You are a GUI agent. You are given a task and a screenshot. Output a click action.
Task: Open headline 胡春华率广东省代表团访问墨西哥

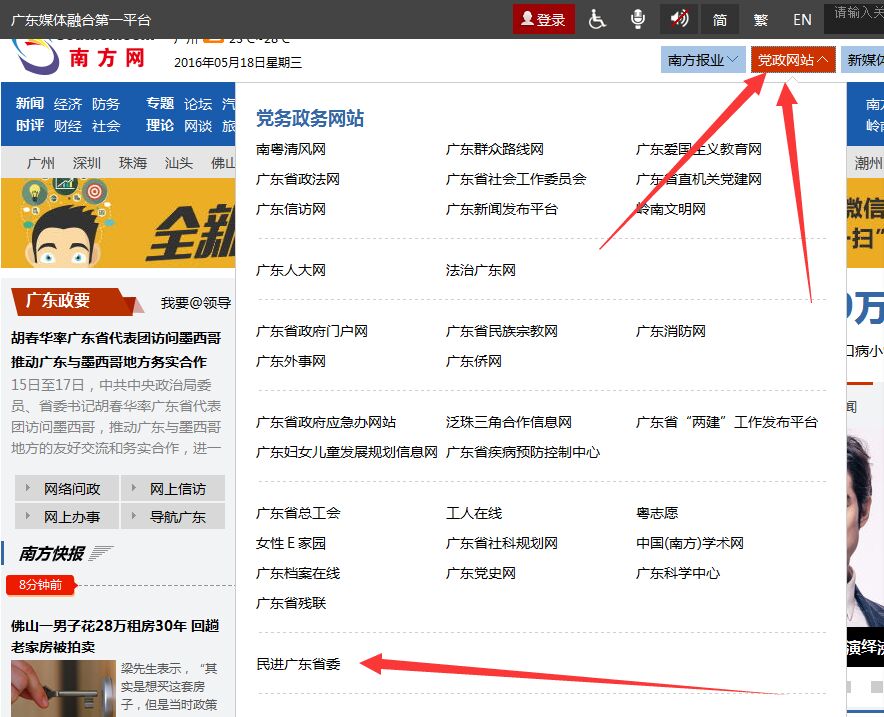(x=116, y=338)
